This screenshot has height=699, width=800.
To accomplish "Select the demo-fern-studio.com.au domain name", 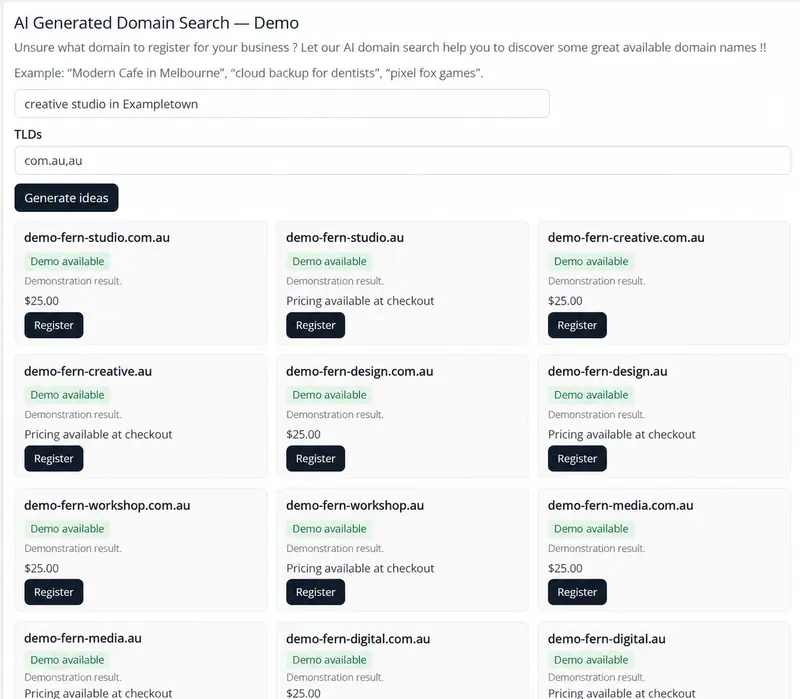I will pos(97,237).
